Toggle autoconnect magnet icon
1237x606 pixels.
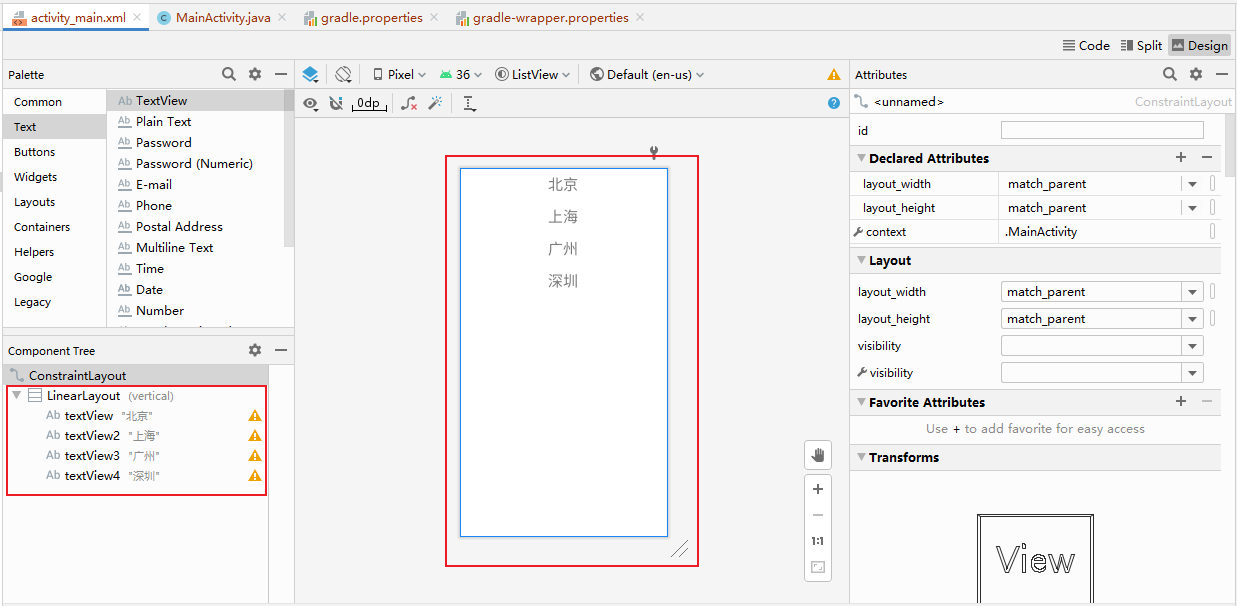[x=336, y=103]
